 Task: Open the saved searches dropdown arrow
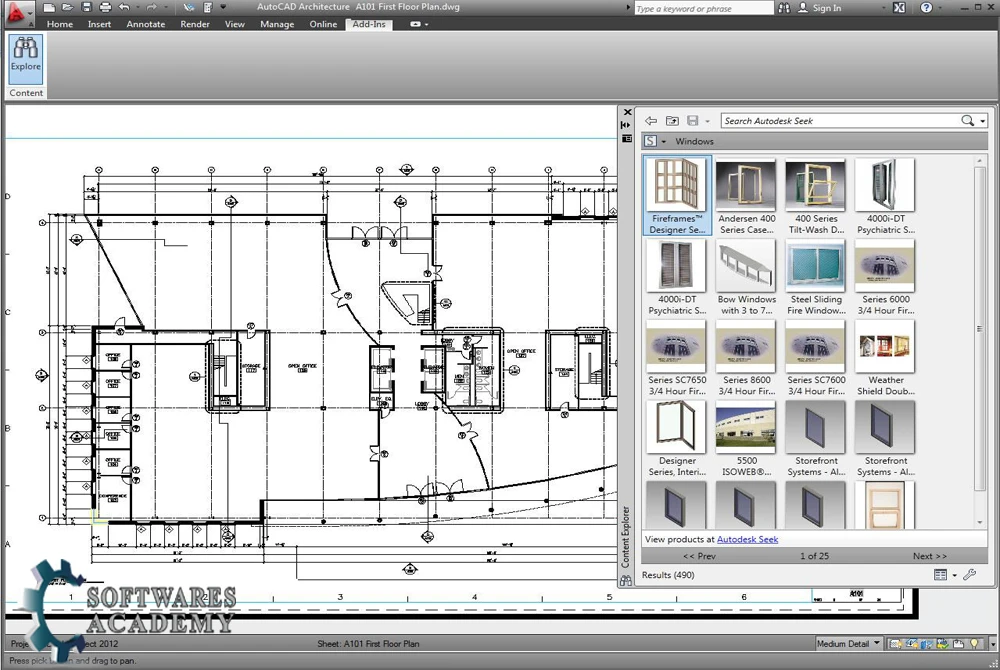707,121
